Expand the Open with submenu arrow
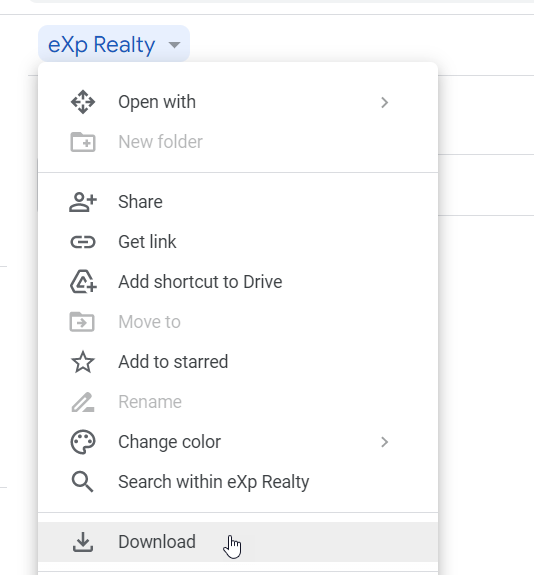This screenshot has width=534, height=575. (x=384, y=102)
